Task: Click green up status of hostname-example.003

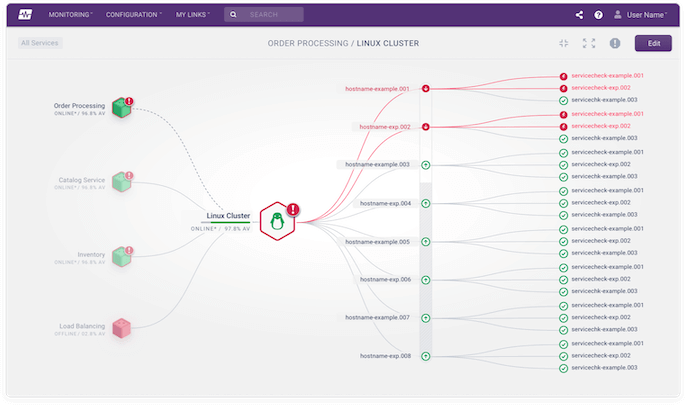Action: coord(426,164)
